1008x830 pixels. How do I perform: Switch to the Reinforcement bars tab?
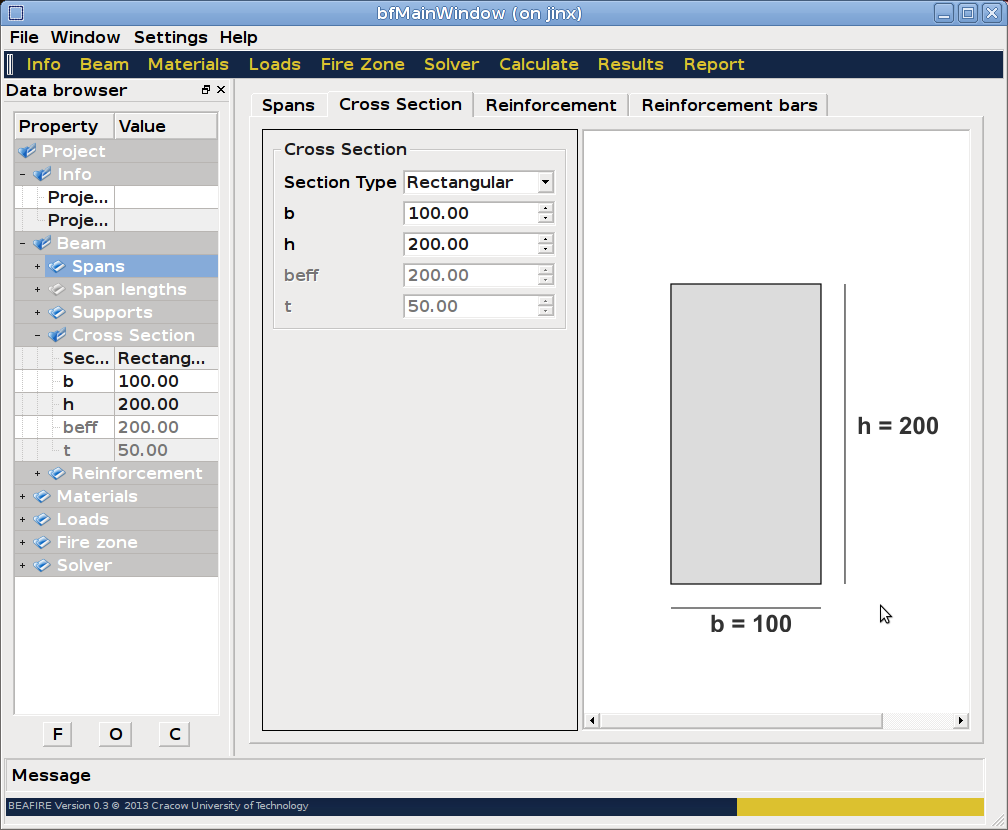point(729,105)
